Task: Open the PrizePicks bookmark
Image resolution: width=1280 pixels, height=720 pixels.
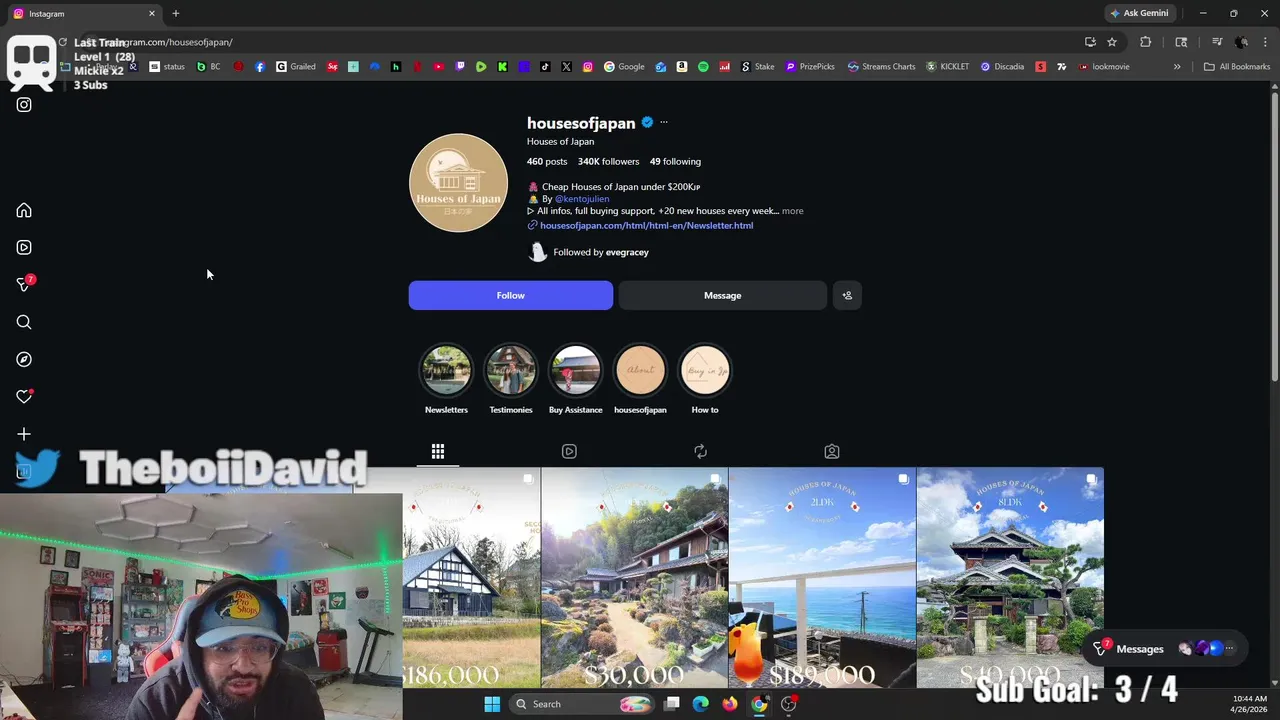Action: click(810, 67)
